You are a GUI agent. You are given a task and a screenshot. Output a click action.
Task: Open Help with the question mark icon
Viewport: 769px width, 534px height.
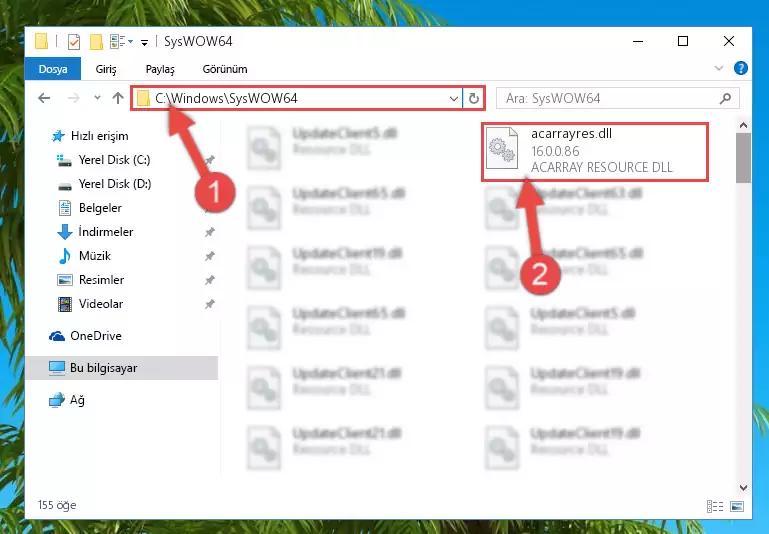coord(741,68)
